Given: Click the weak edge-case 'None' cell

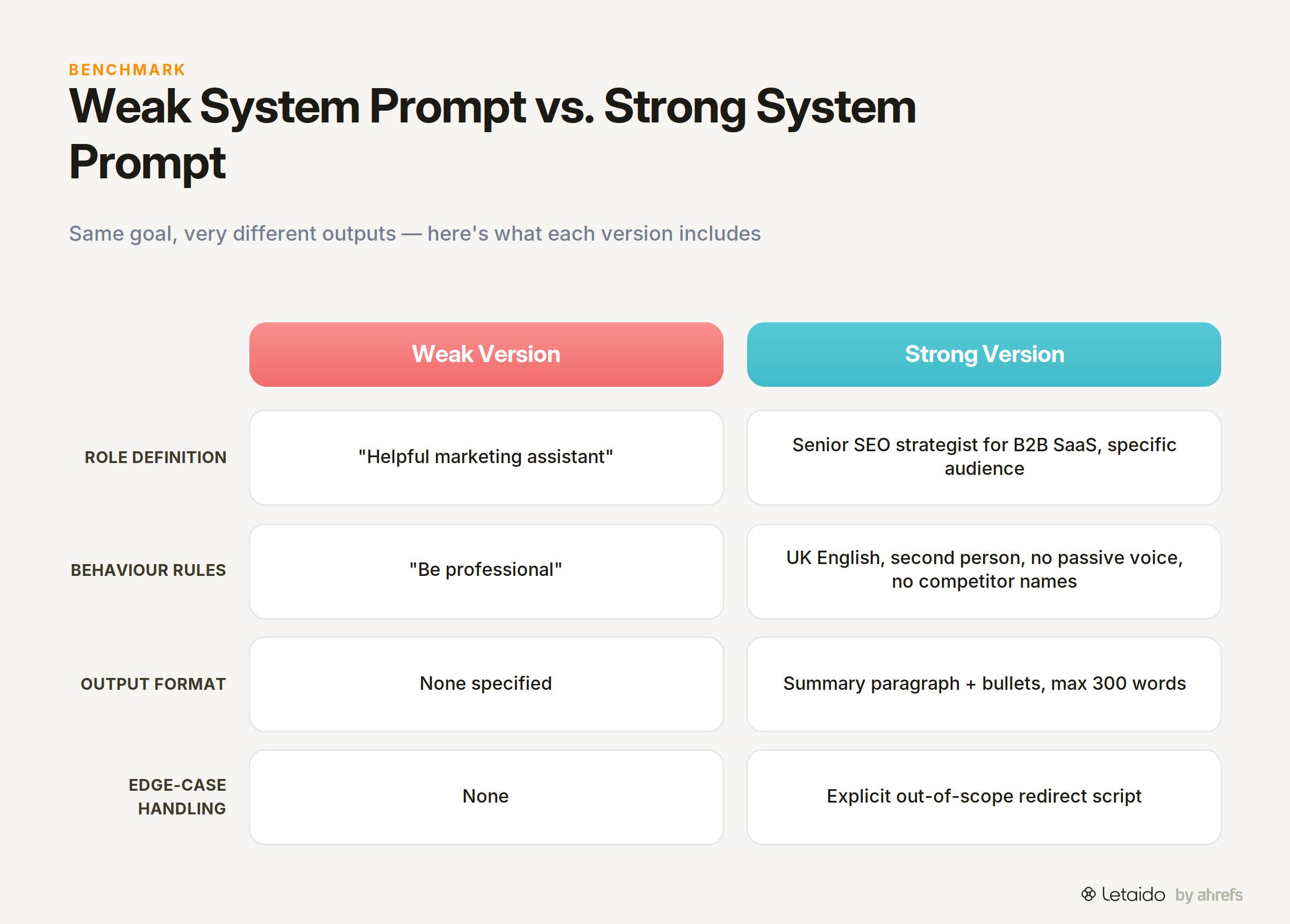Looking at the screenshot, I should (486, 797).
